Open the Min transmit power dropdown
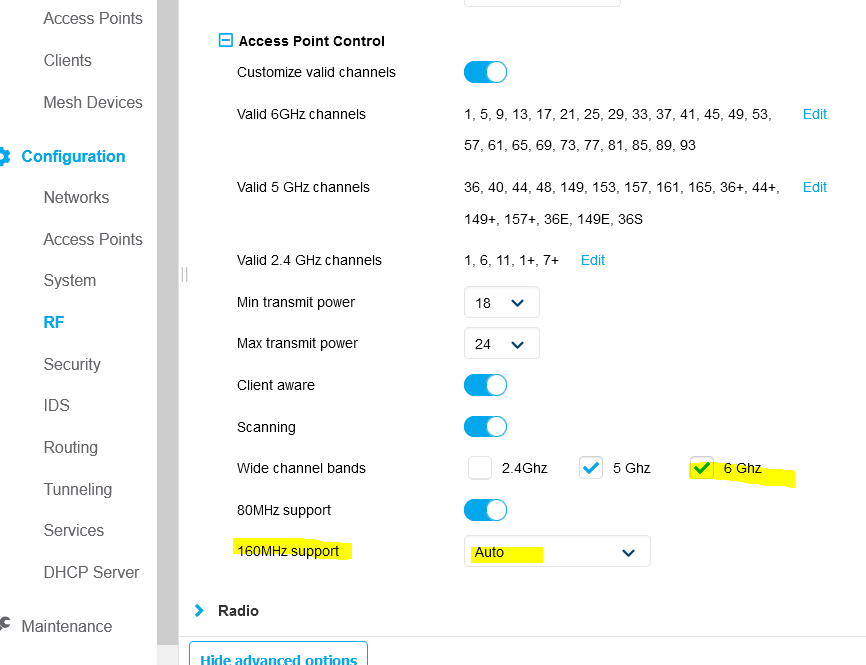The width and height of the screenshot is (866, 665). 501,302
